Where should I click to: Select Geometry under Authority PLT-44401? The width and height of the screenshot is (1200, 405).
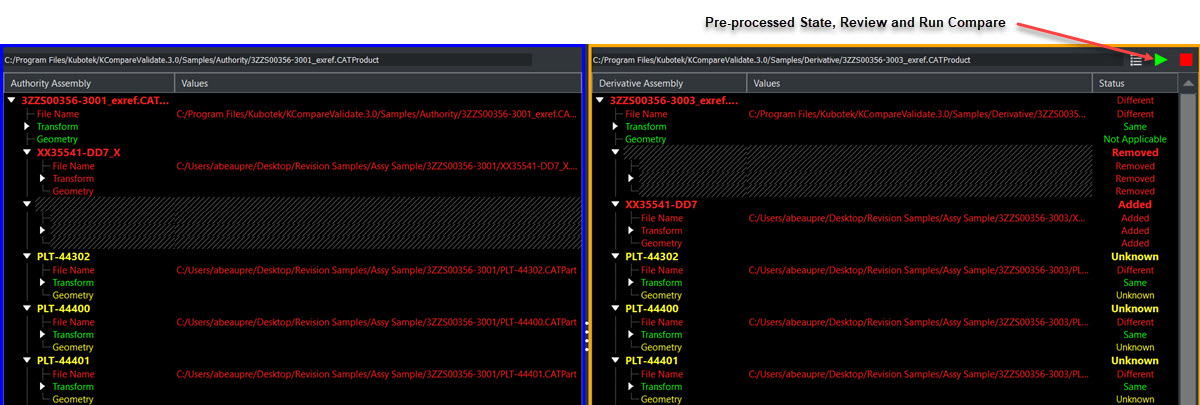pos(73,400)
